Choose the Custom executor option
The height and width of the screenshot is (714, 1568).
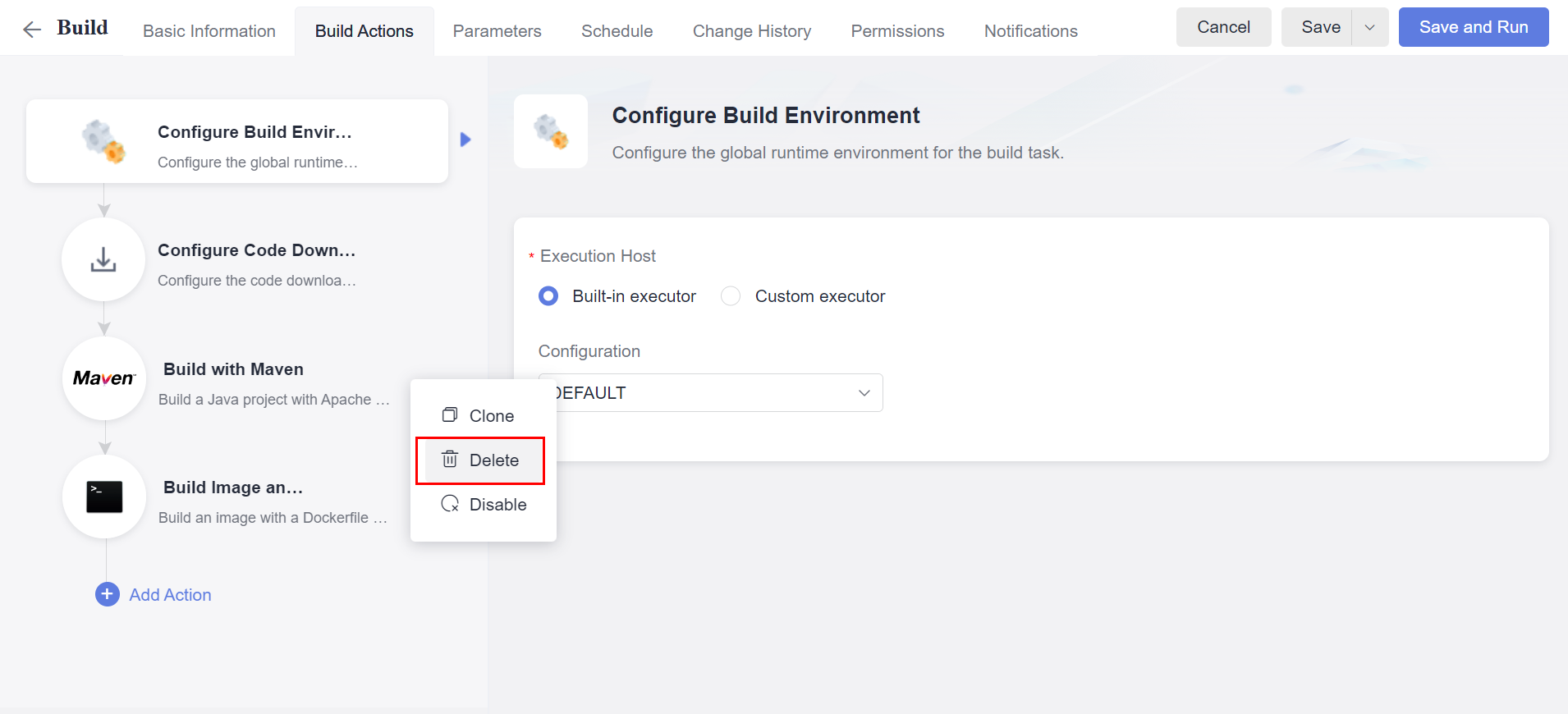tap(731, 296)
